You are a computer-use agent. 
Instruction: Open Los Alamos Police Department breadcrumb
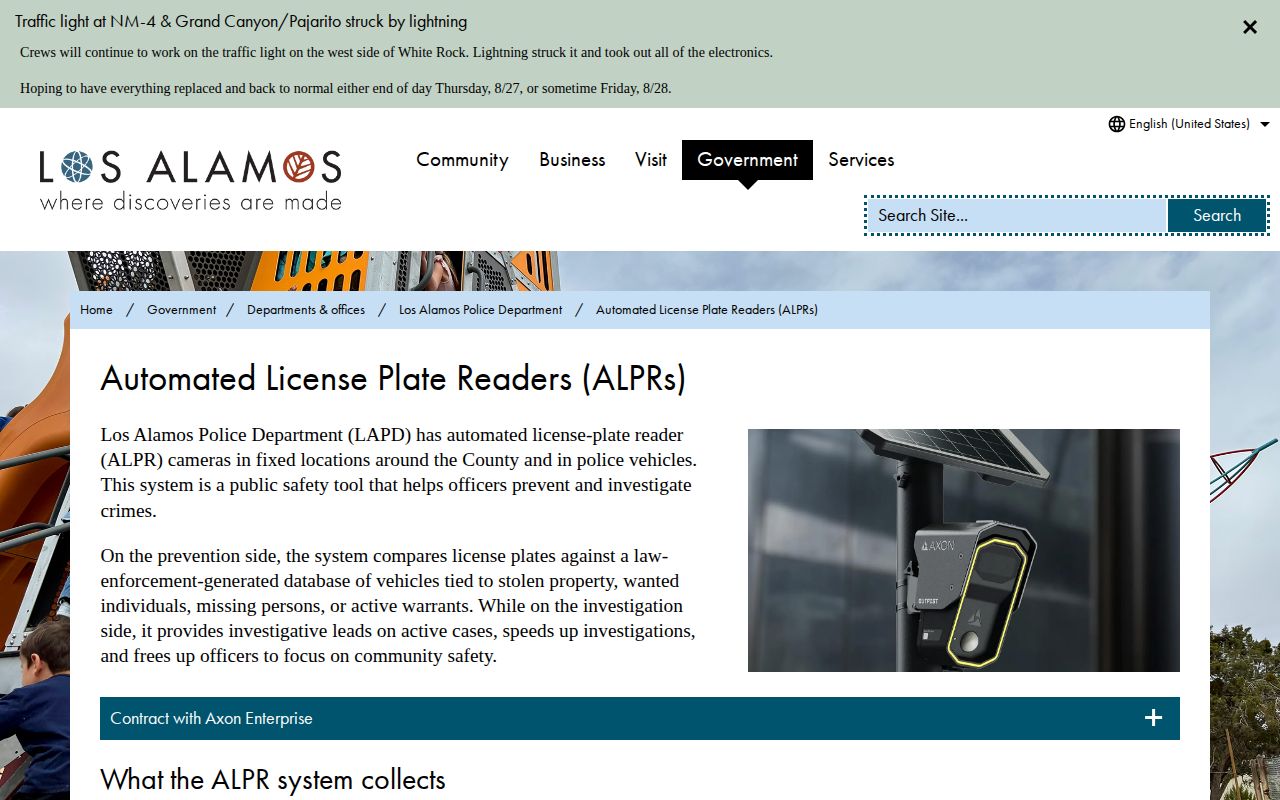pos(481,310)
